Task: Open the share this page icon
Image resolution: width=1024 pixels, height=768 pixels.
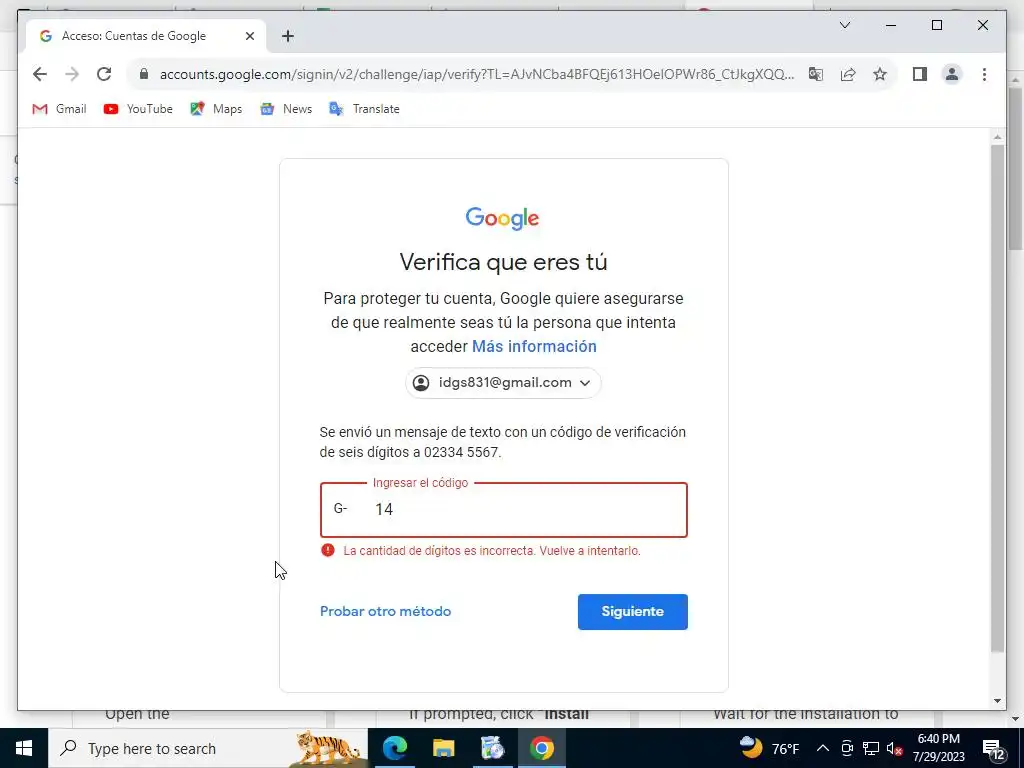Action: coord(848,74)
